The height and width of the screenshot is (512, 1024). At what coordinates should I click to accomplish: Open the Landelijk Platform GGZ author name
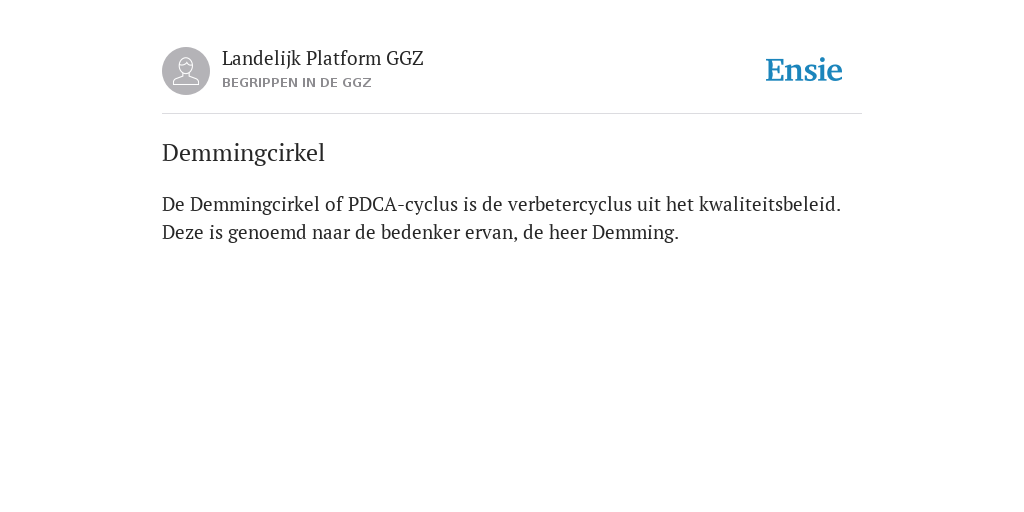[x=323, y=59]
